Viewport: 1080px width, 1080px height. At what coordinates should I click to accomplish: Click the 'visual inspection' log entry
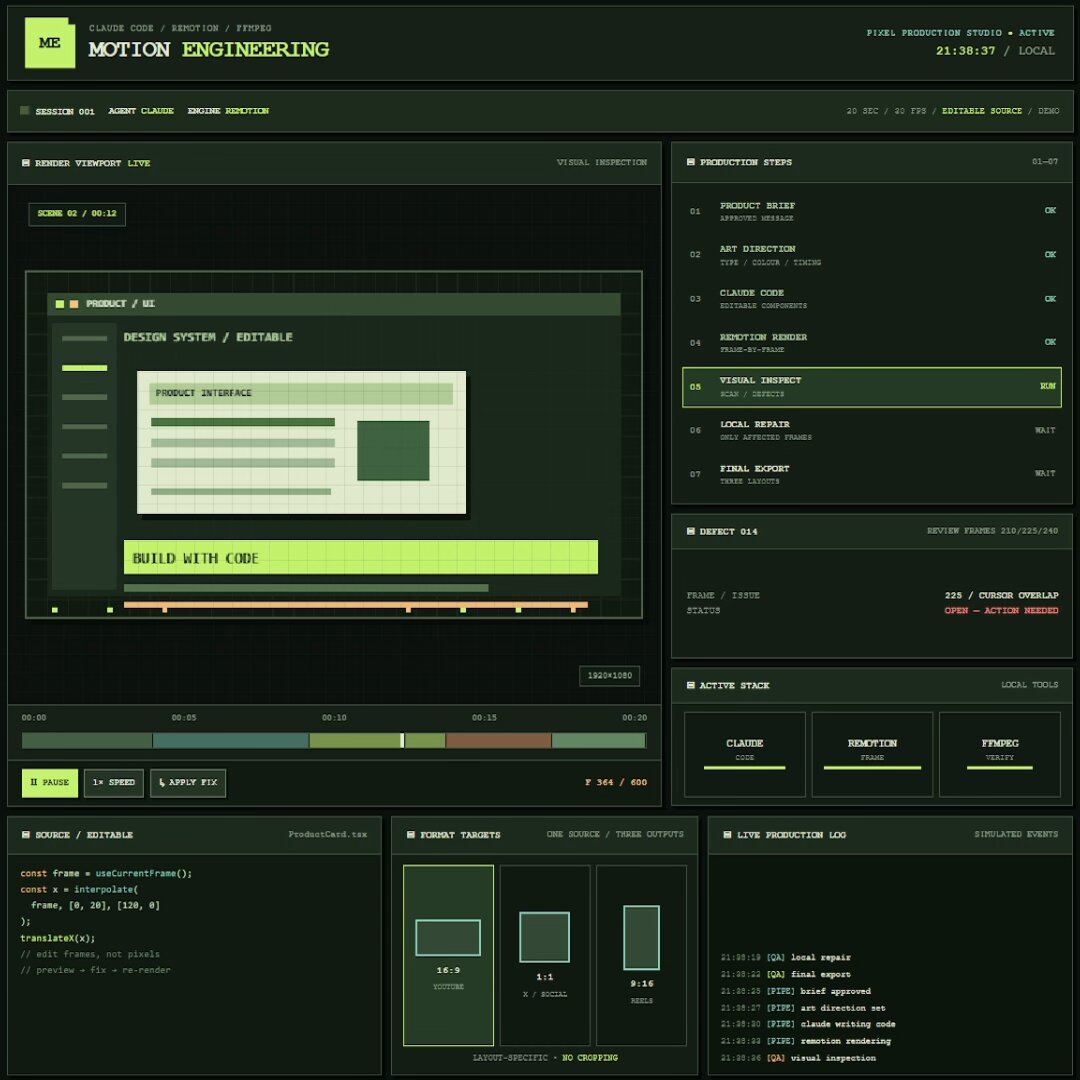pyautogui.click(x=799, y=1058)
